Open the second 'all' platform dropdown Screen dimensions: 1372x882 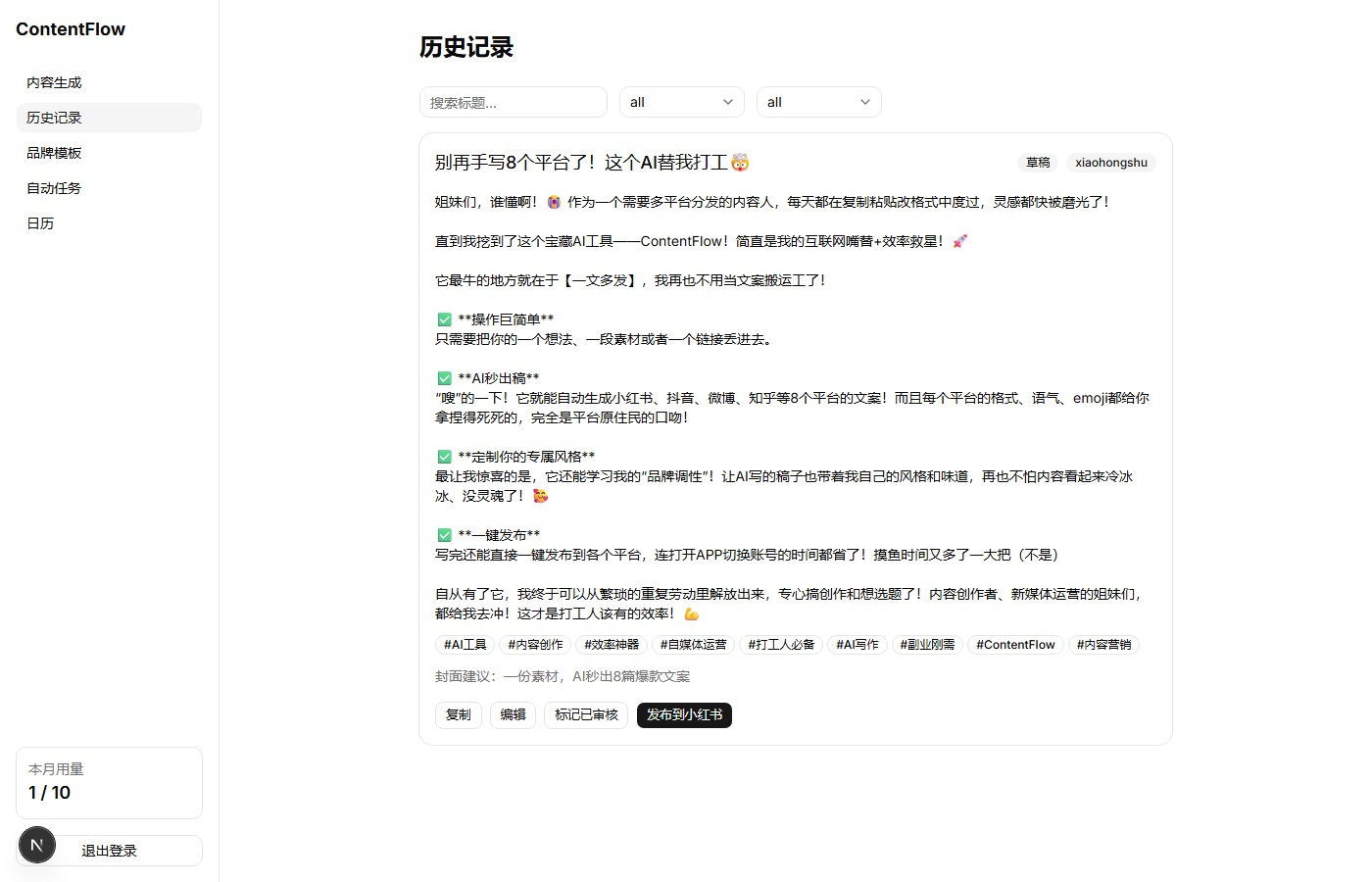[x=818, y=101]
